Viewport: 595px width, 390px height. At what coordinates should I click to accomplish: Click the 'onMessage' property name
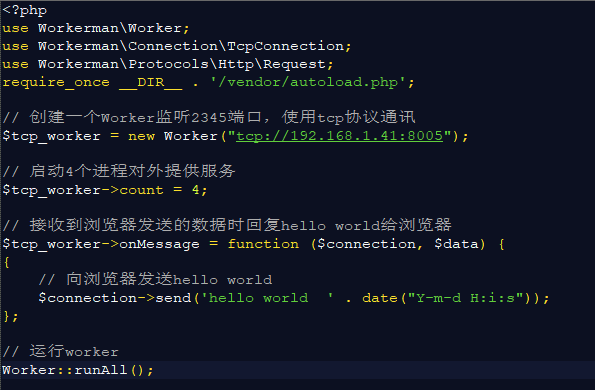click(x=159, y=244)
